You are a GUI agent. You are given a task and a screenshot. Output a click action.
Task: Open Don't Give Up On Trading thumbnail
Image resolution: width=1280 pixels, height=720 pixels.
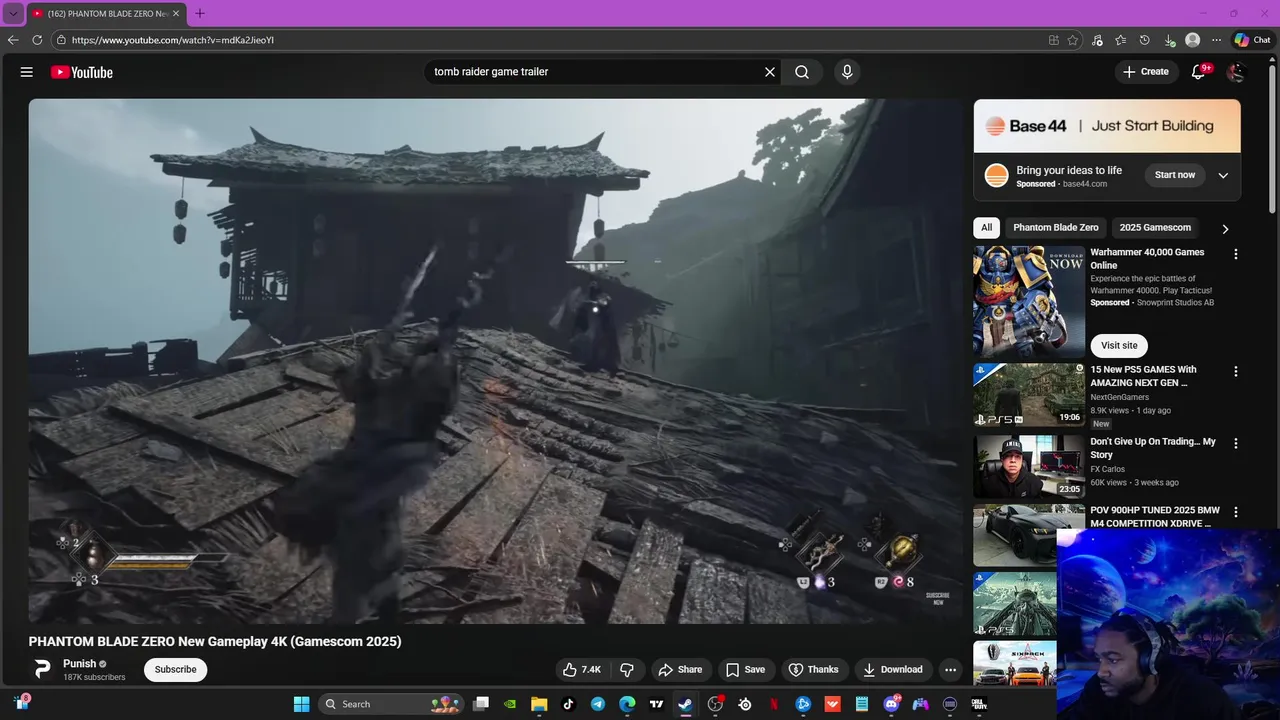[1029, 467]
